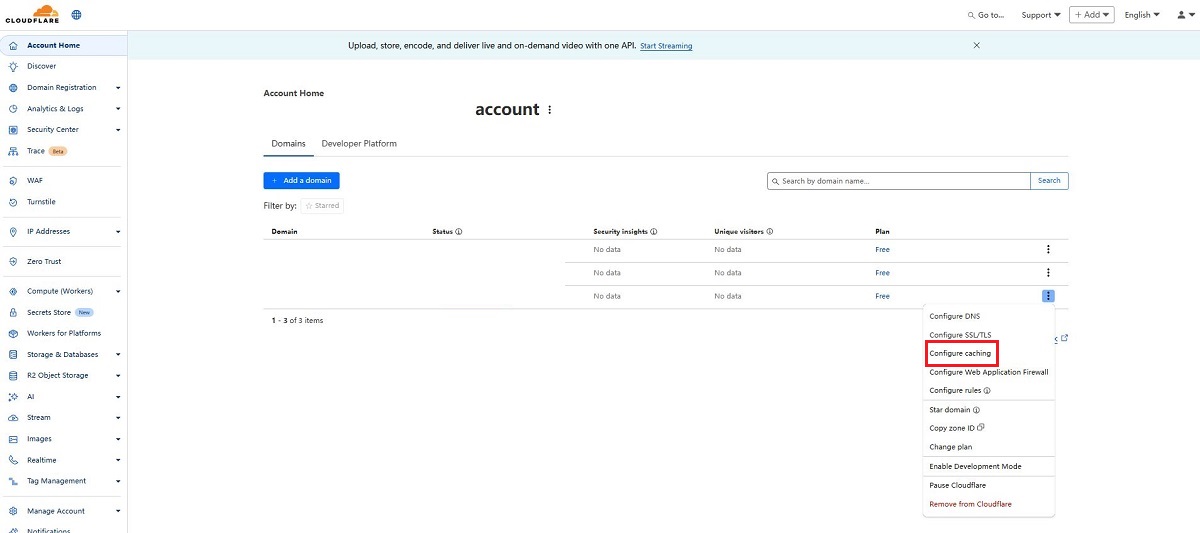
Task: Open the actions menu for the first domain row
Action: (x=1048, y=249)
